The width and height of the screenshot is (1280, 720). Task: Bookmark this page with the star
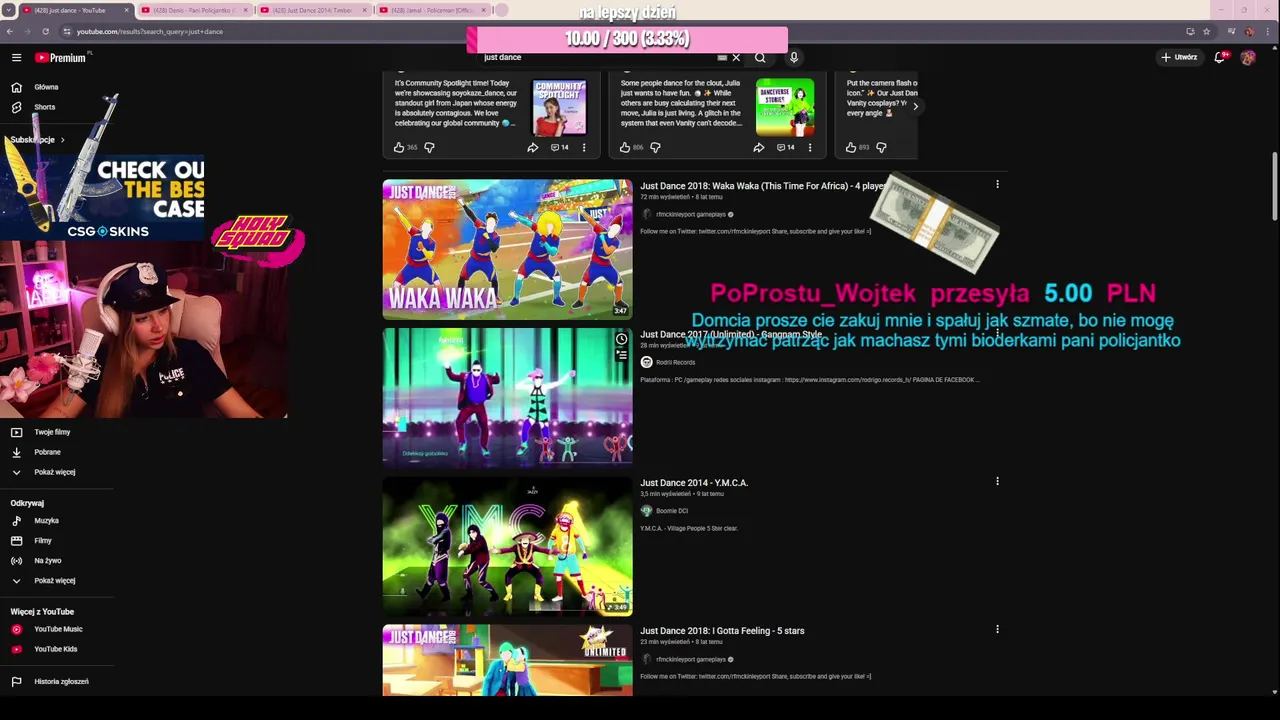click(1207, 31)
